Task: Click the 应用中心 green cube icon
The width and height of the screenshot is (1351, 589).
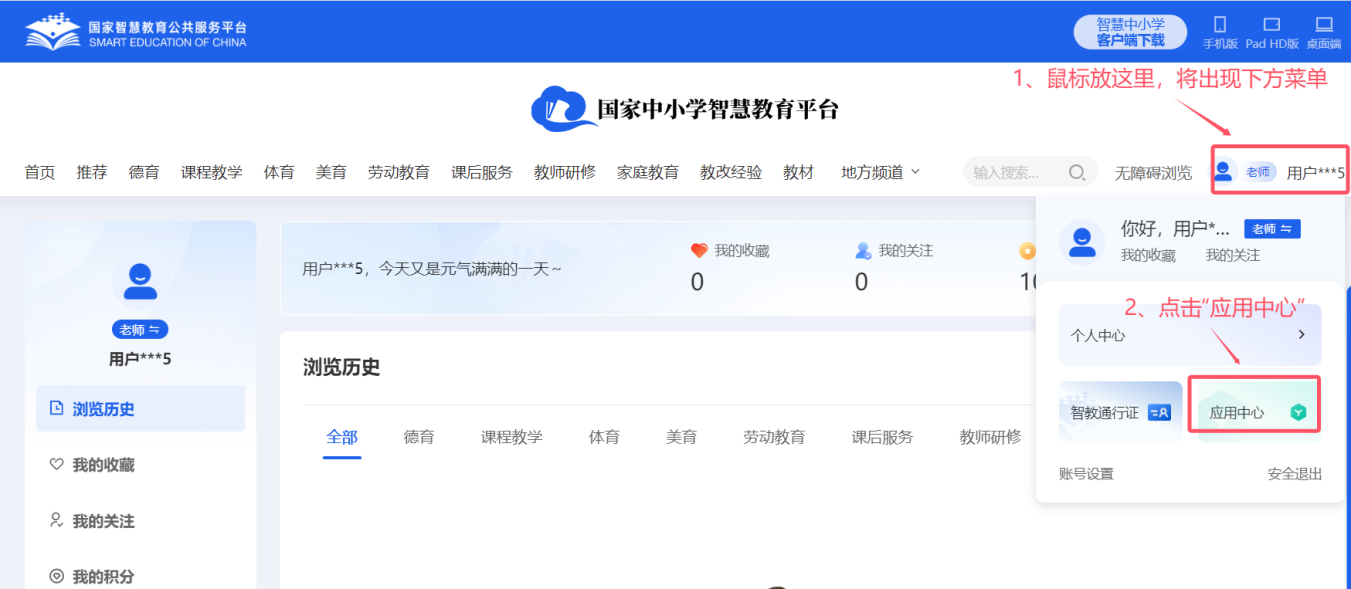Action: [x=1298, y=412]
